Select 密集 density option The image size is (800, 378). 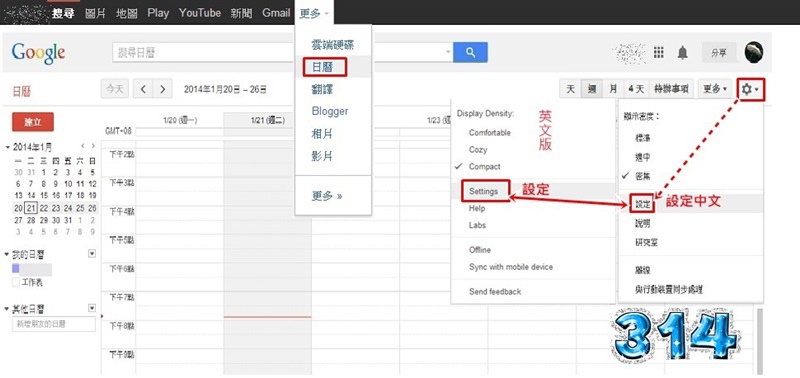coord(642,176)
